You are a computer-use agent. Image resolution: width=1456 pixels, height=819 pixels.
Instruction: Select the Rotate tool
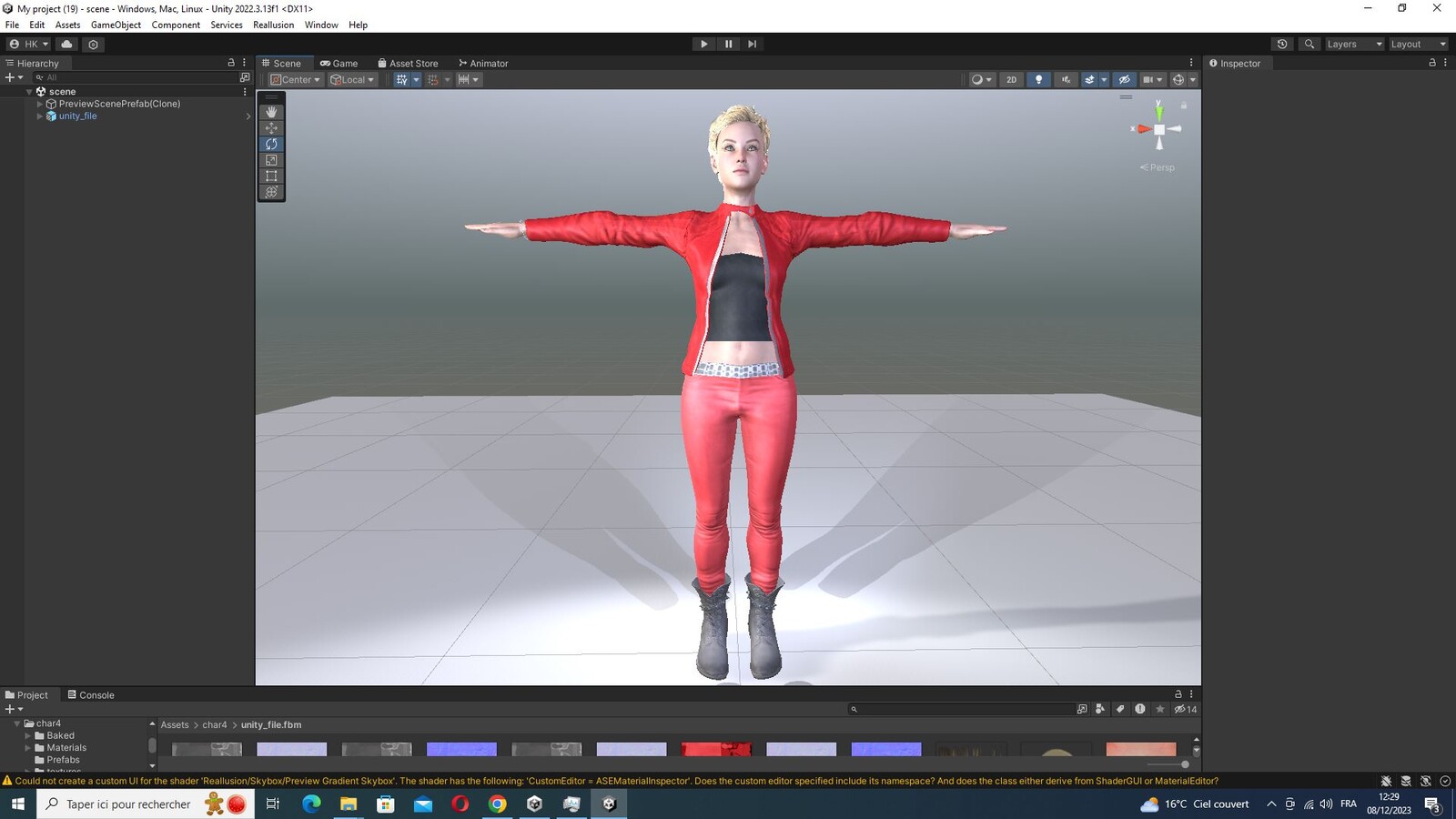[x=271, y=144]
